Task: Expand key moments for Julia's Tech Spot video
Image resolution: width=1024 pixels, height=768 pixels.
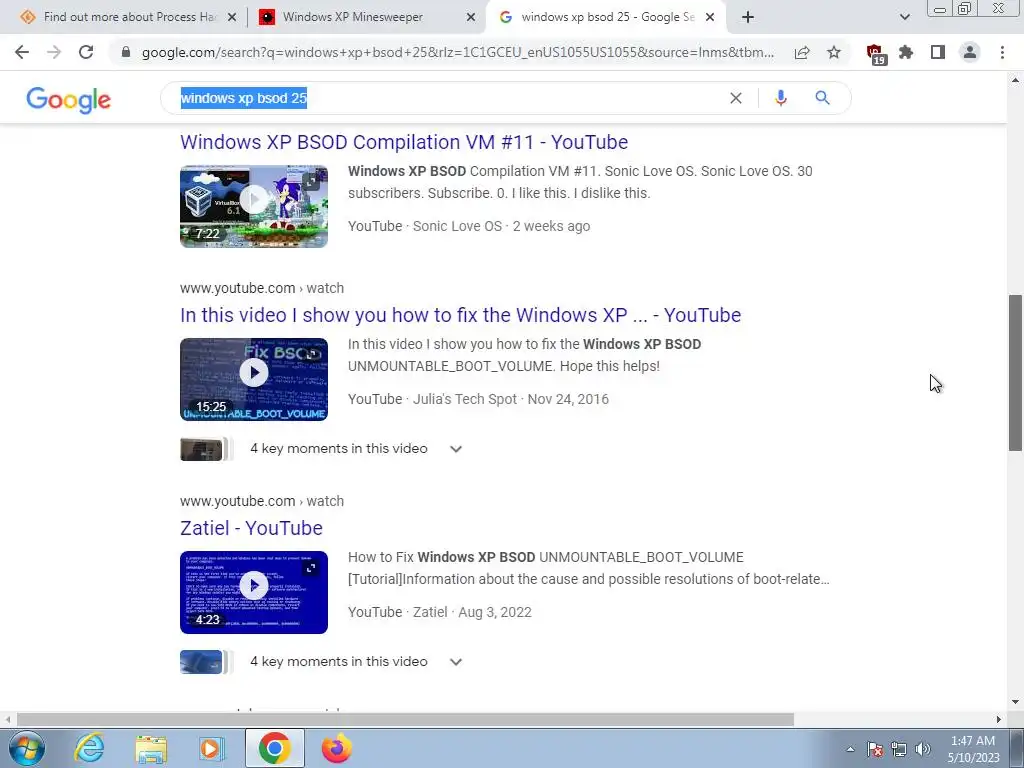Action: [x=456, y=449]
